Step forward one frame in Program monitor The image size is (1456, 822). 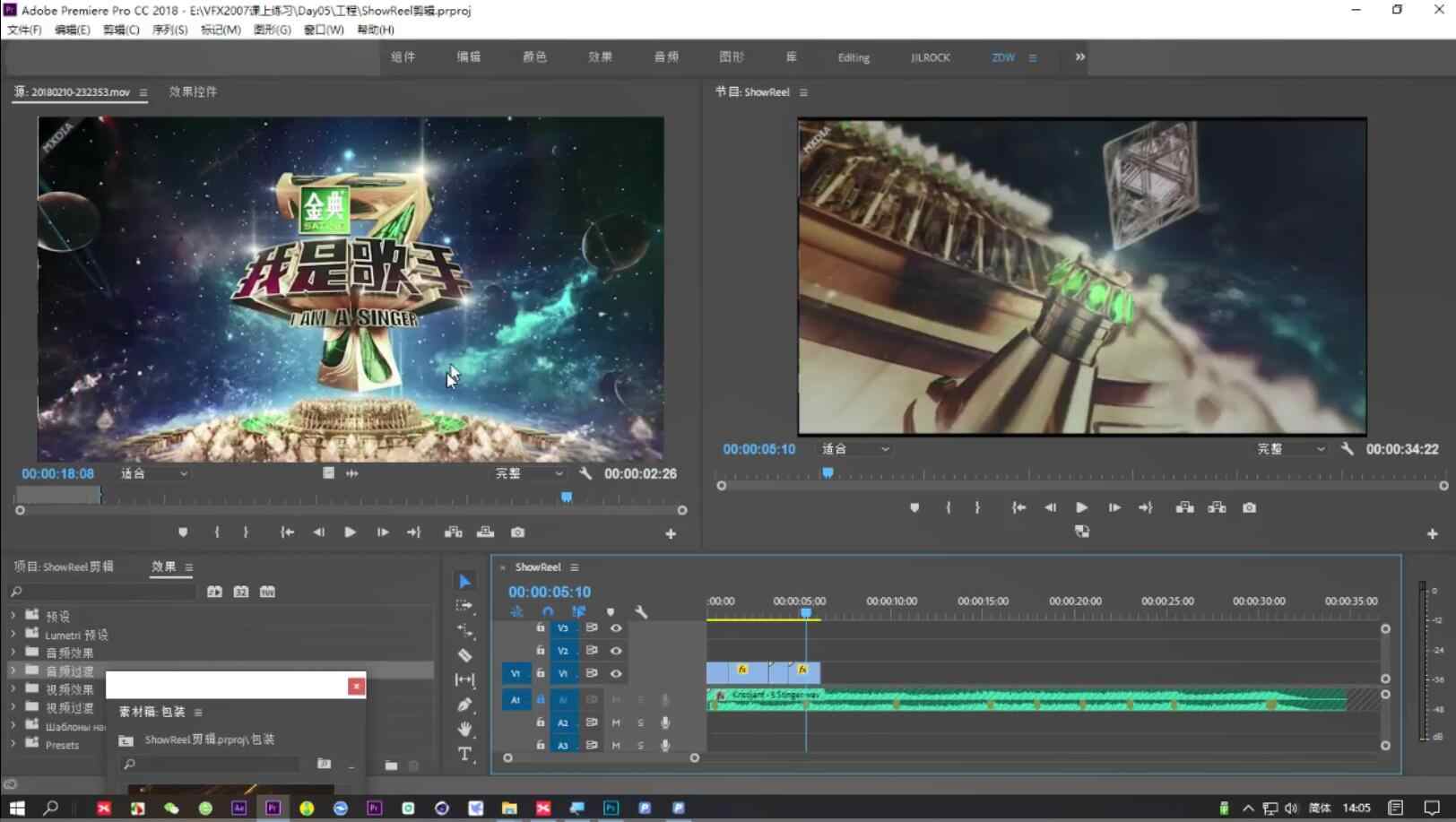coord(1114,507)
